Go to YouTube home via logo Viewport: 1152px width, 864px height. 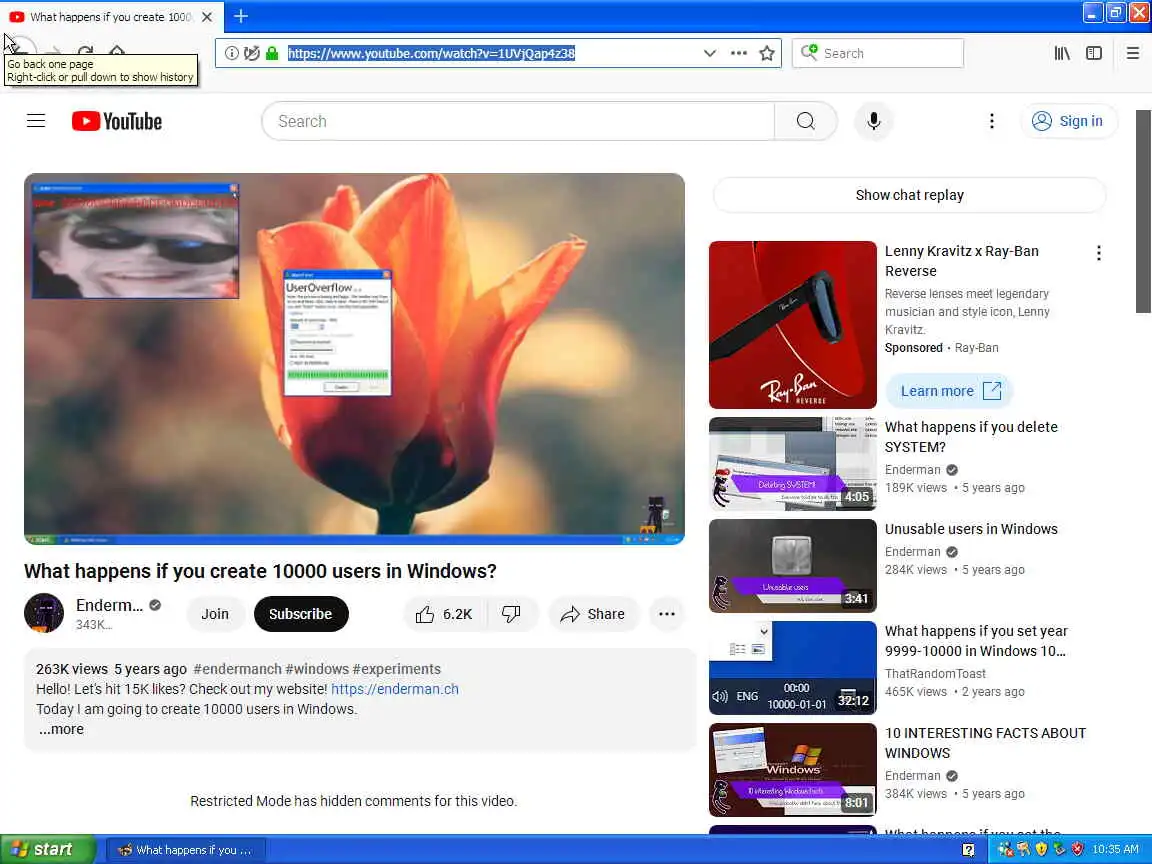(x=117, y=121)
